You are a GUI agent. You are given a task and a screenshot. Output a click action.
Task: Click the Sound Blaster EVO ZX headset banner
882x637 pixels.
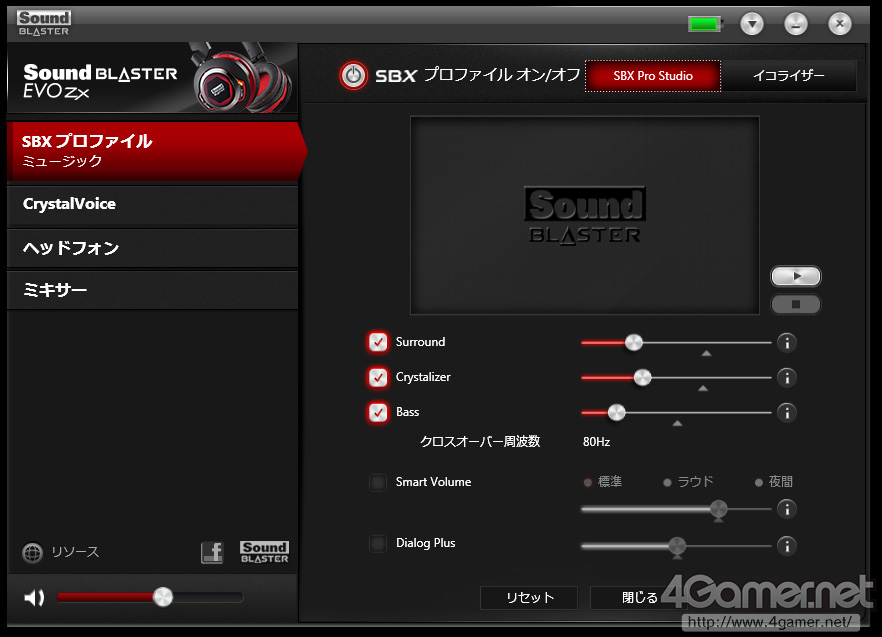click(152, 79)
